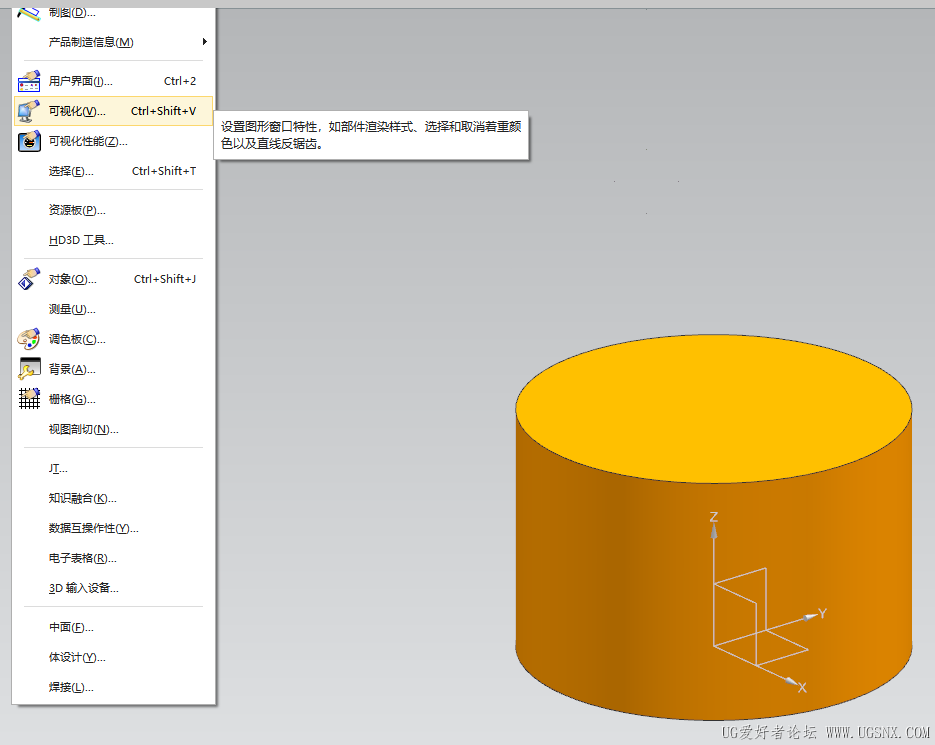Screen dimensions: 935x745
Task: Click the 背景 (Background) preferences icon
Action: (28, 368)
